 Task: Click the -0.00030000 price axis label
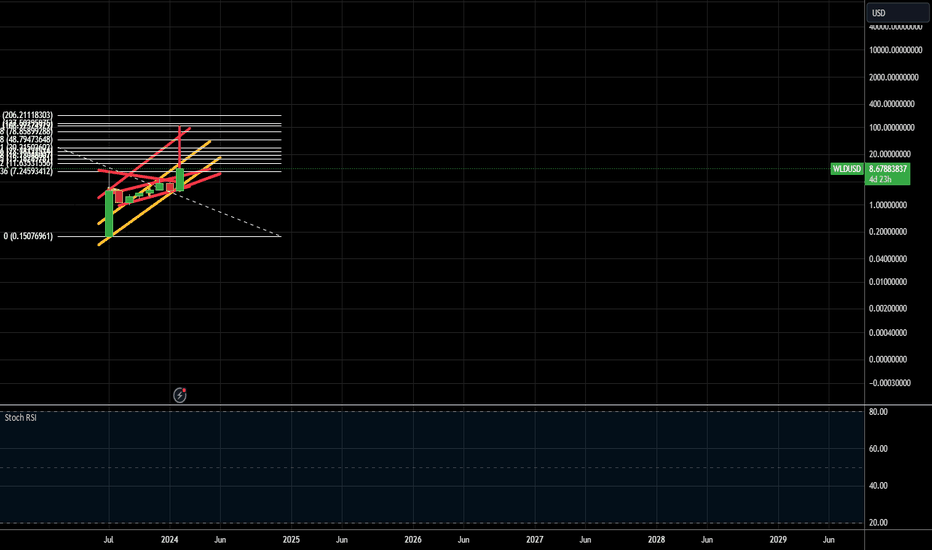(890, 383)
